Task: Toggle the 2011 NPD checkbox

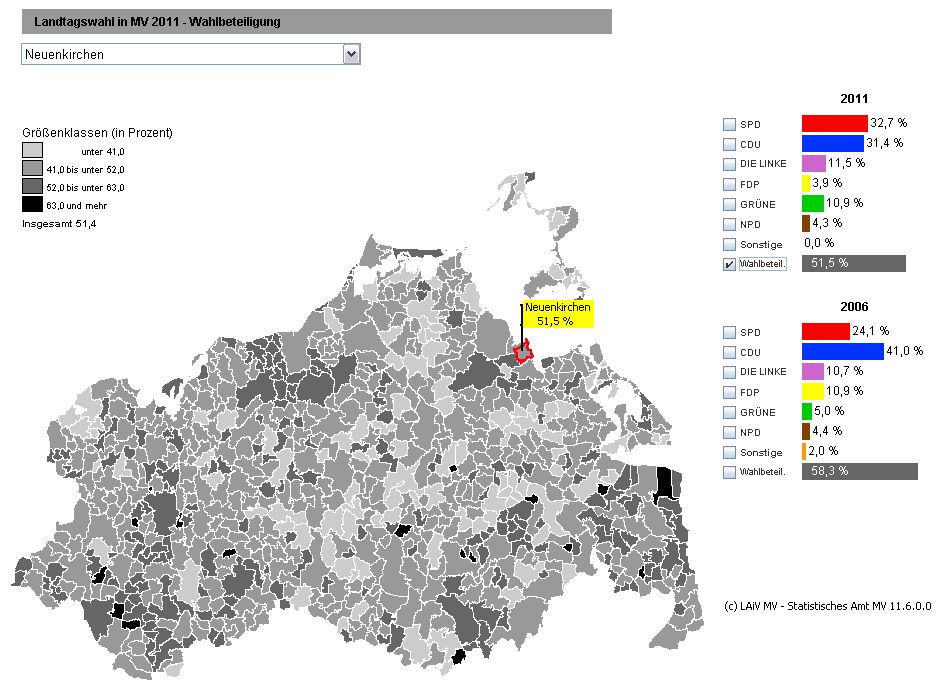Action: (729, 225)
